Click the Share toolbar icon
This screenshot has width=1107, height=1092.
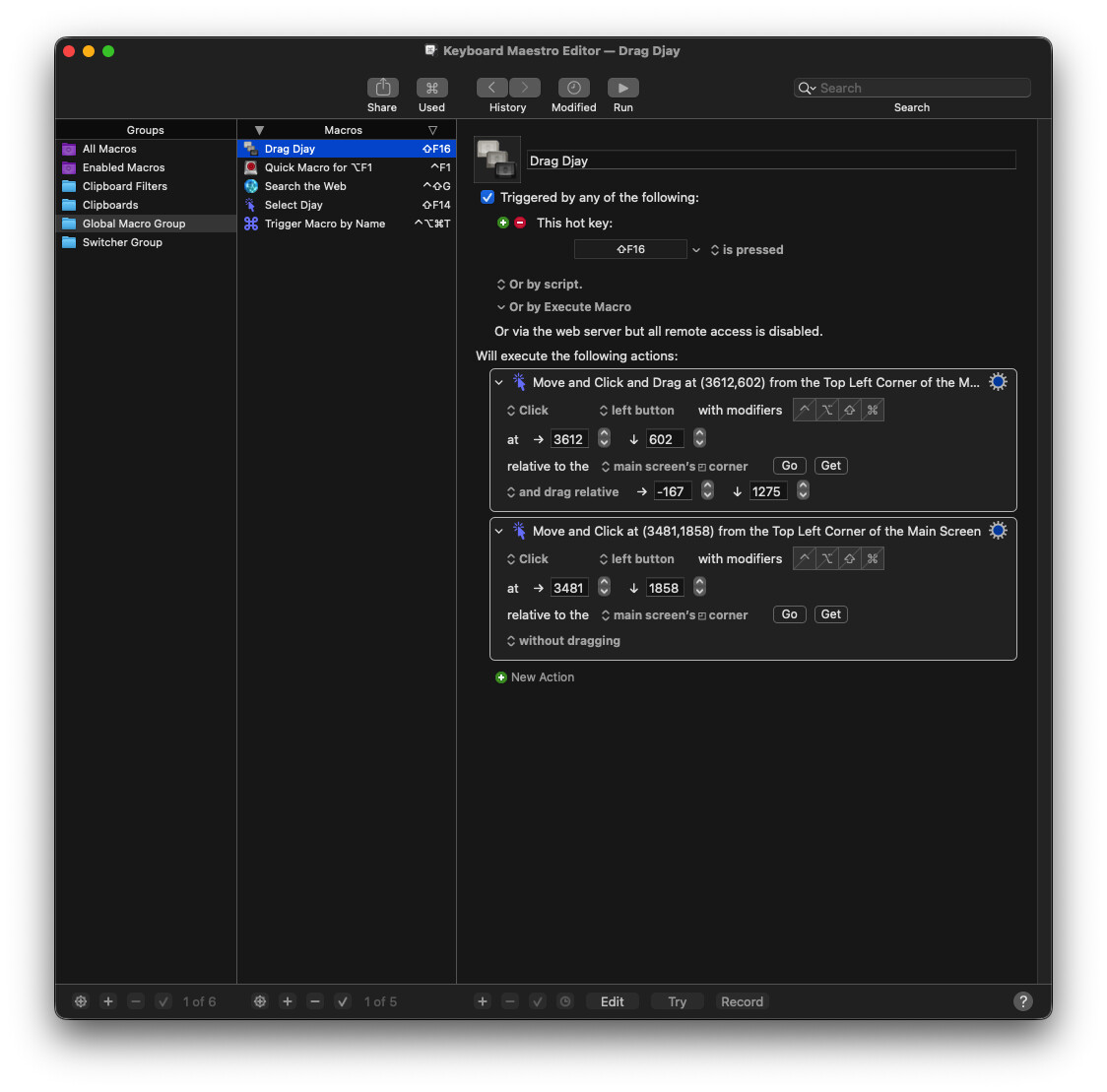click(x=382, y=89)
